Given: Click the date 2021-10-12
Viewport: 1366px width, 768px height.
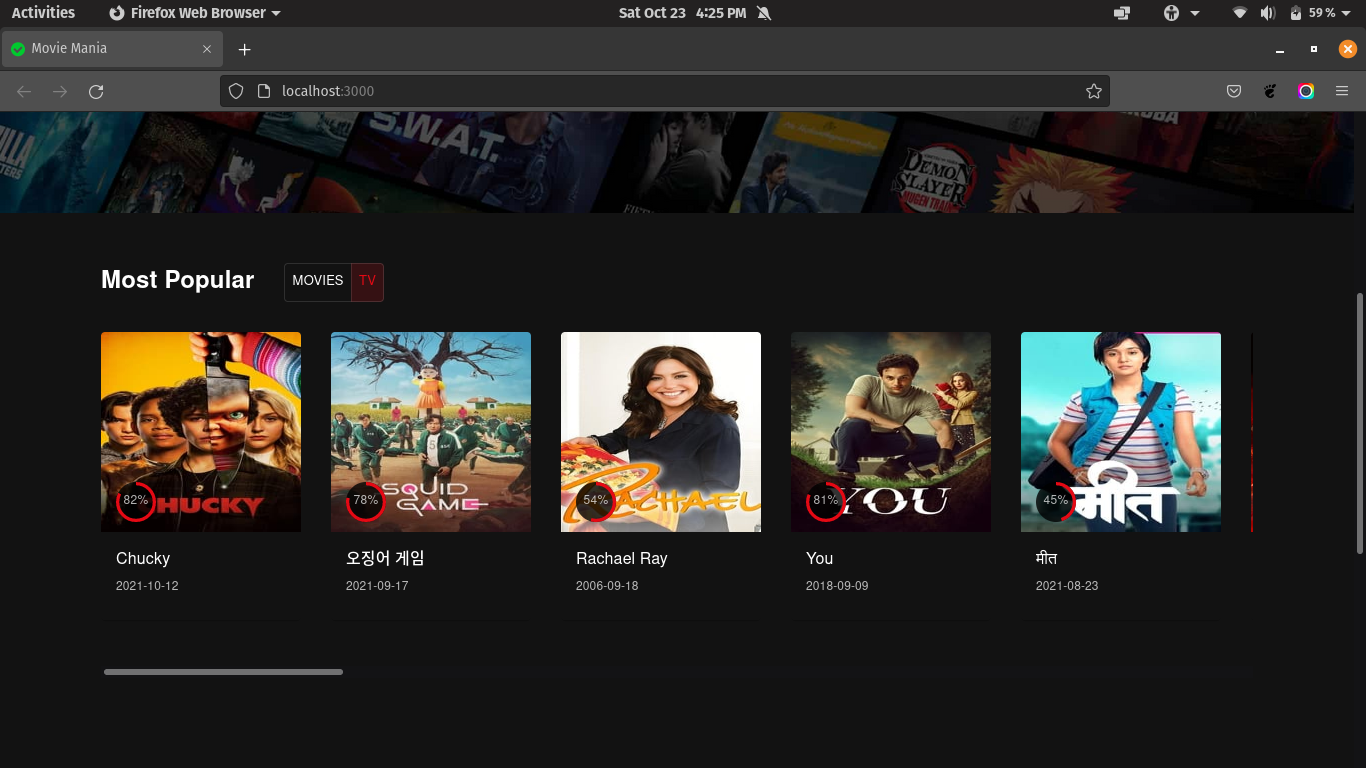Looking at the screenshot, I should (x=147, y=586).
